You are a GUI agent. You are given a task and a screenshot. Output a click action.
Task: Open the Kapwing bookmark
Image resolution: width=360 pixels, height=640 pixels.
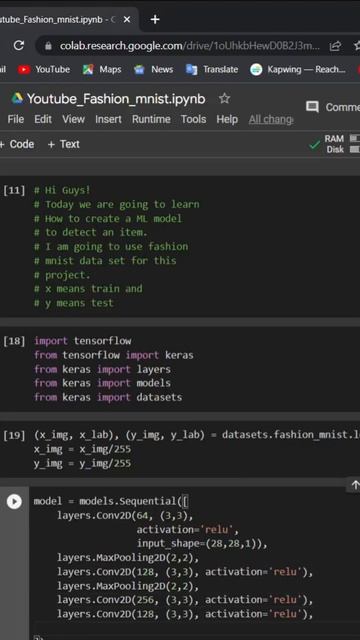(298, 69)
